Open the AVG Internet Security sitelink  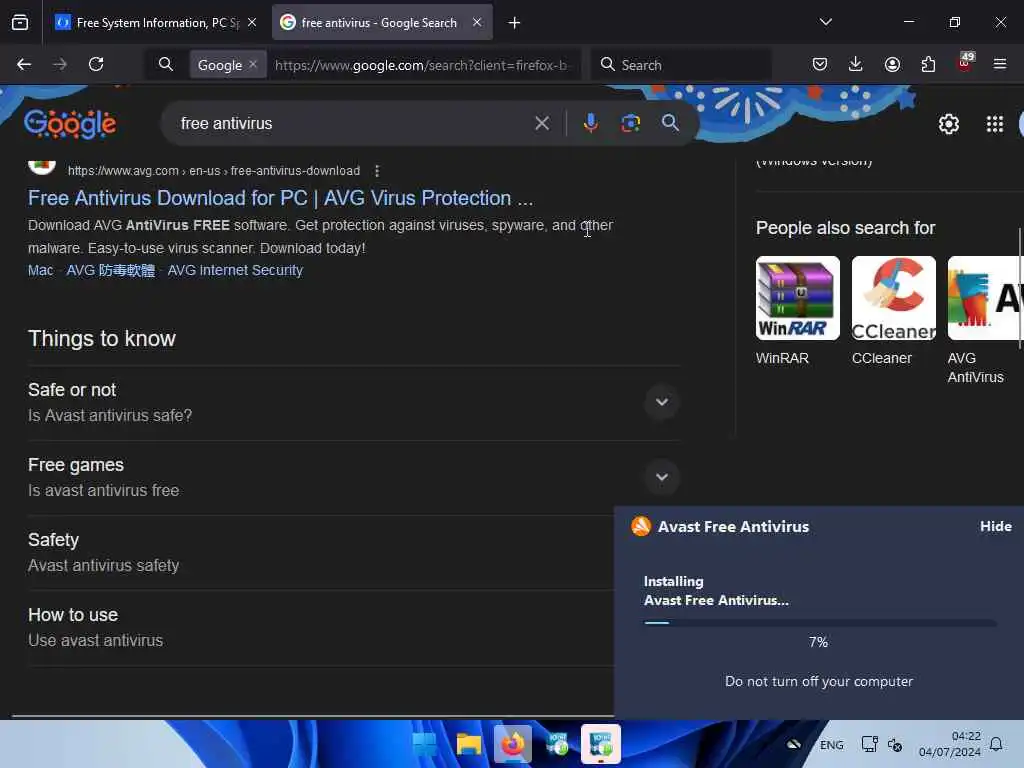(235, 270)
